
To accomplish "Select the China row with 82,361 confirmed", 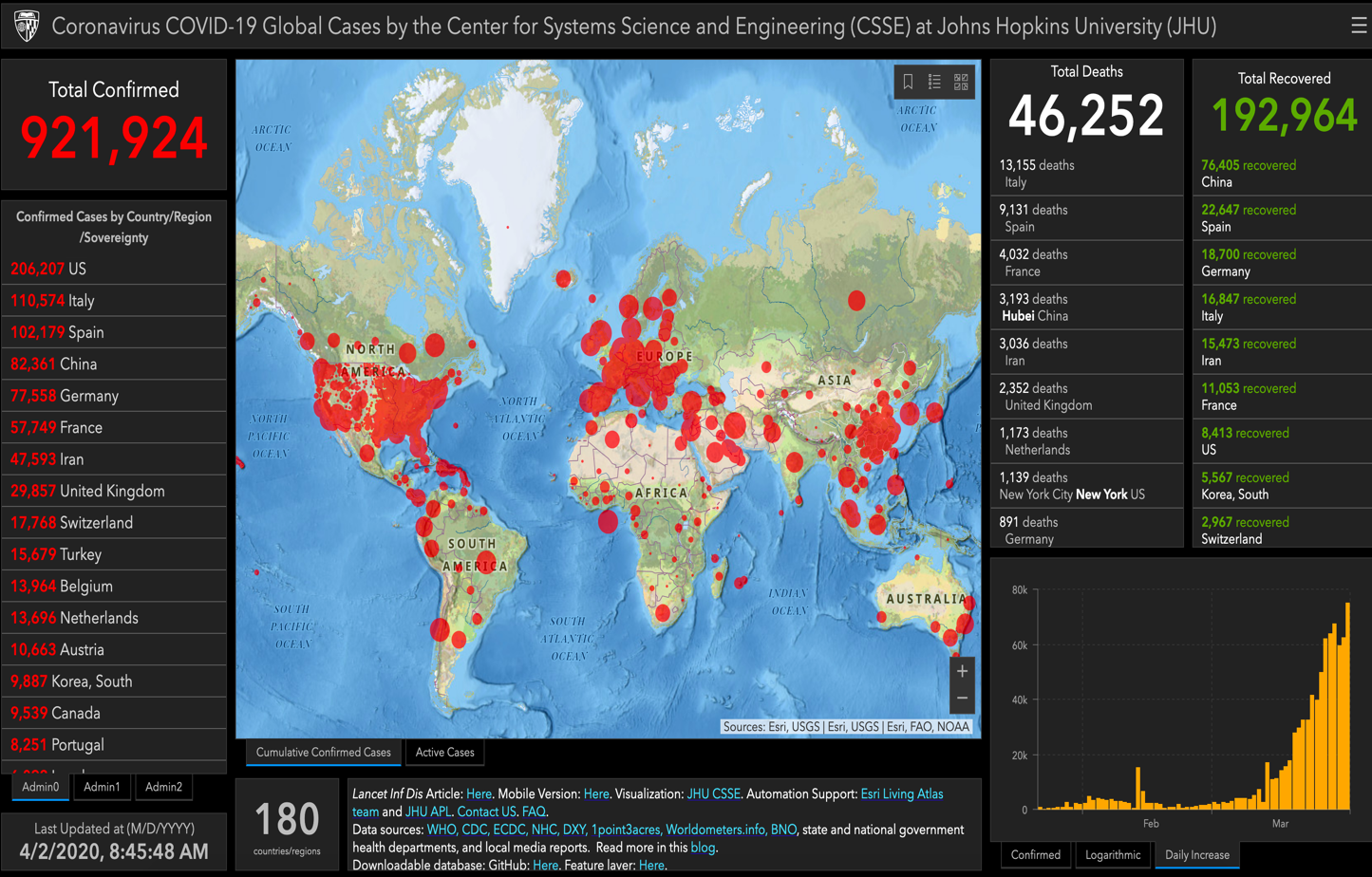I will click(114, 364).
